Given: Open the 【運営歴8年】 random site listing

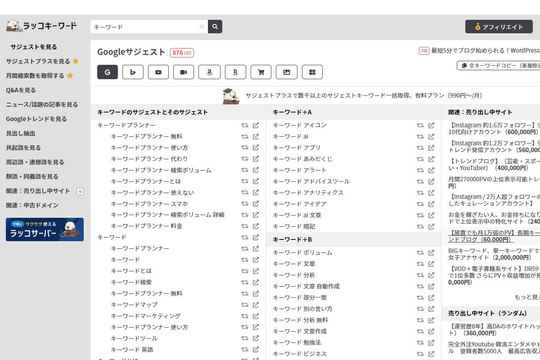Looking at the screenshot, I should click(x=494, y=330).
